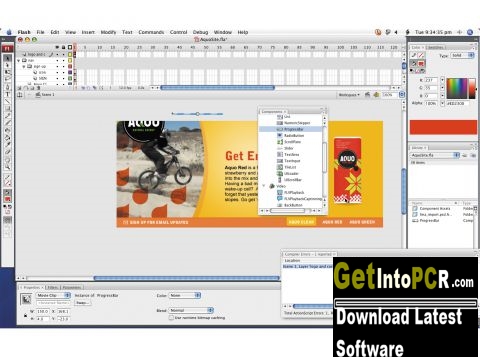Open the stage zoom percentage dropdown
This screenshot has width=480, height=360.
click(x=402, y=95)
